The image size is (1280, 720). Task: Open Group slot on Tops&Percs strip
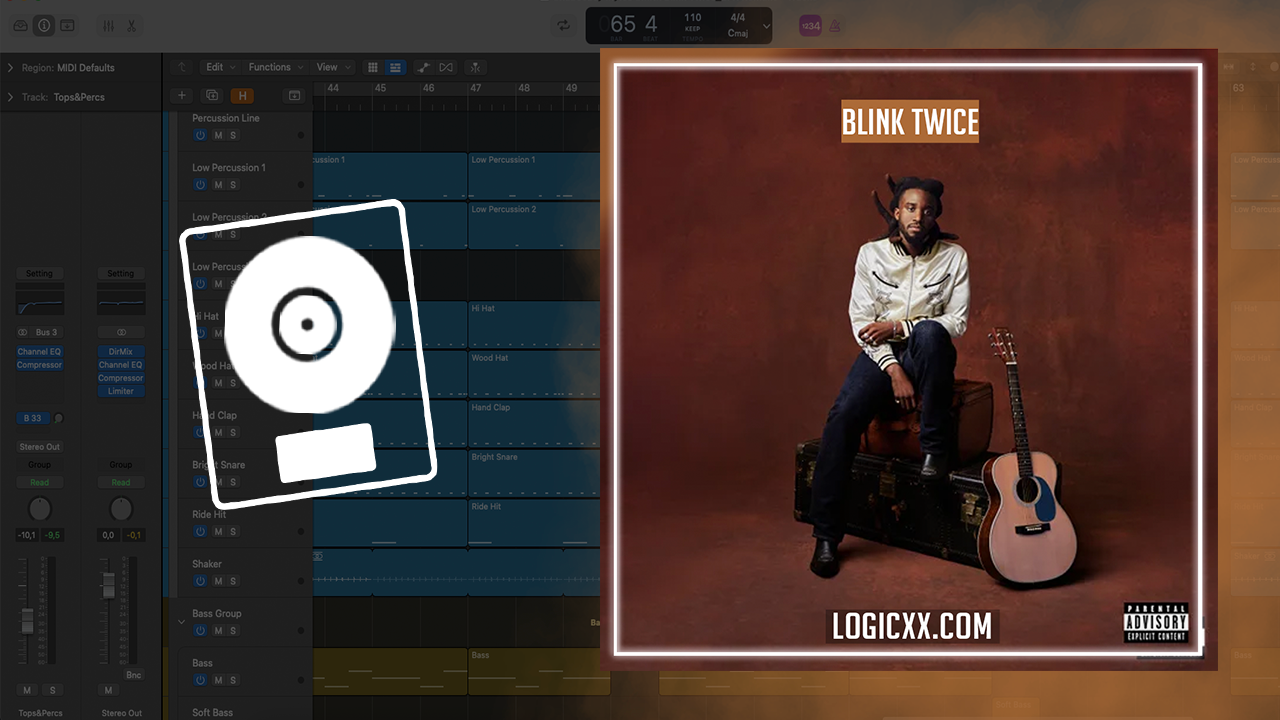[x=40, y=465]
